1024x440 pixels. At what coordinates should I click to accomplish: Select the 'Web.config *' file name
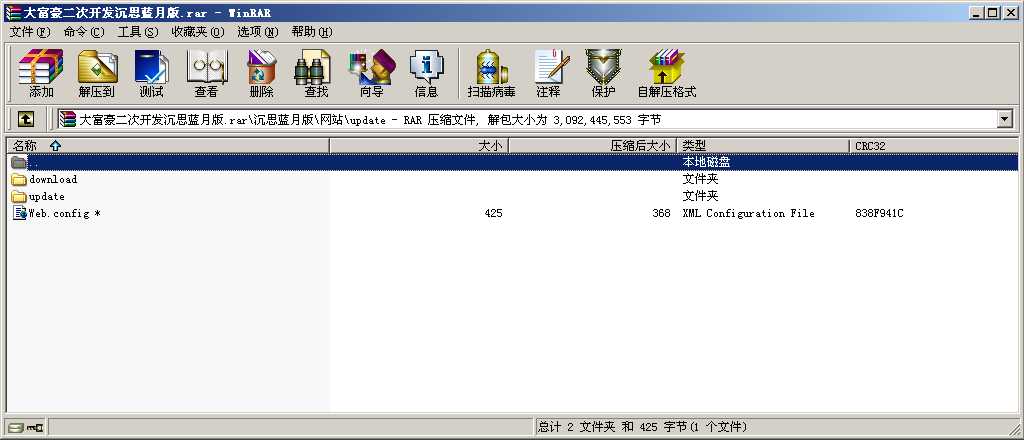pyautogui.click(x=64, y=213)
